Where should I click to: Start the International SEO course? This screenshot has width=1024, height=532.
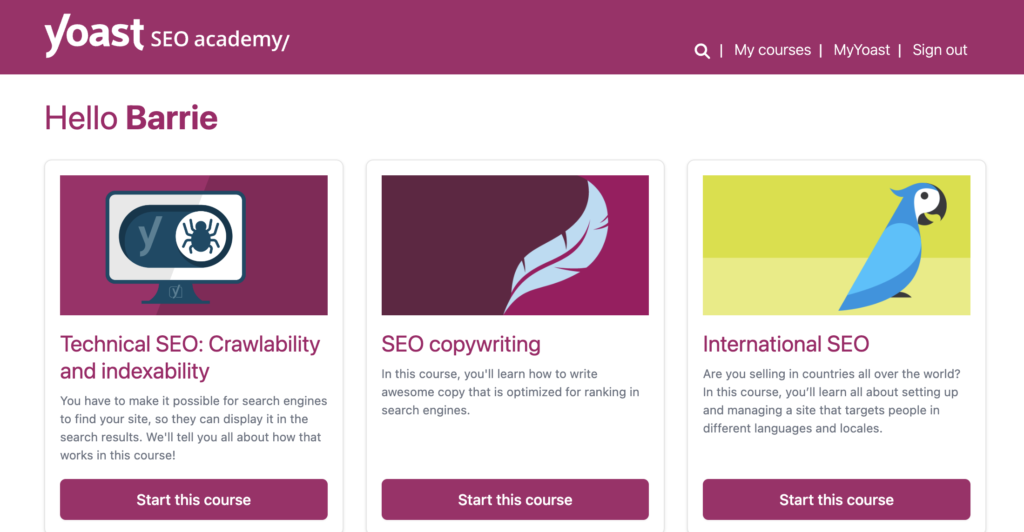pyautogui.click(x=836, y=499)
